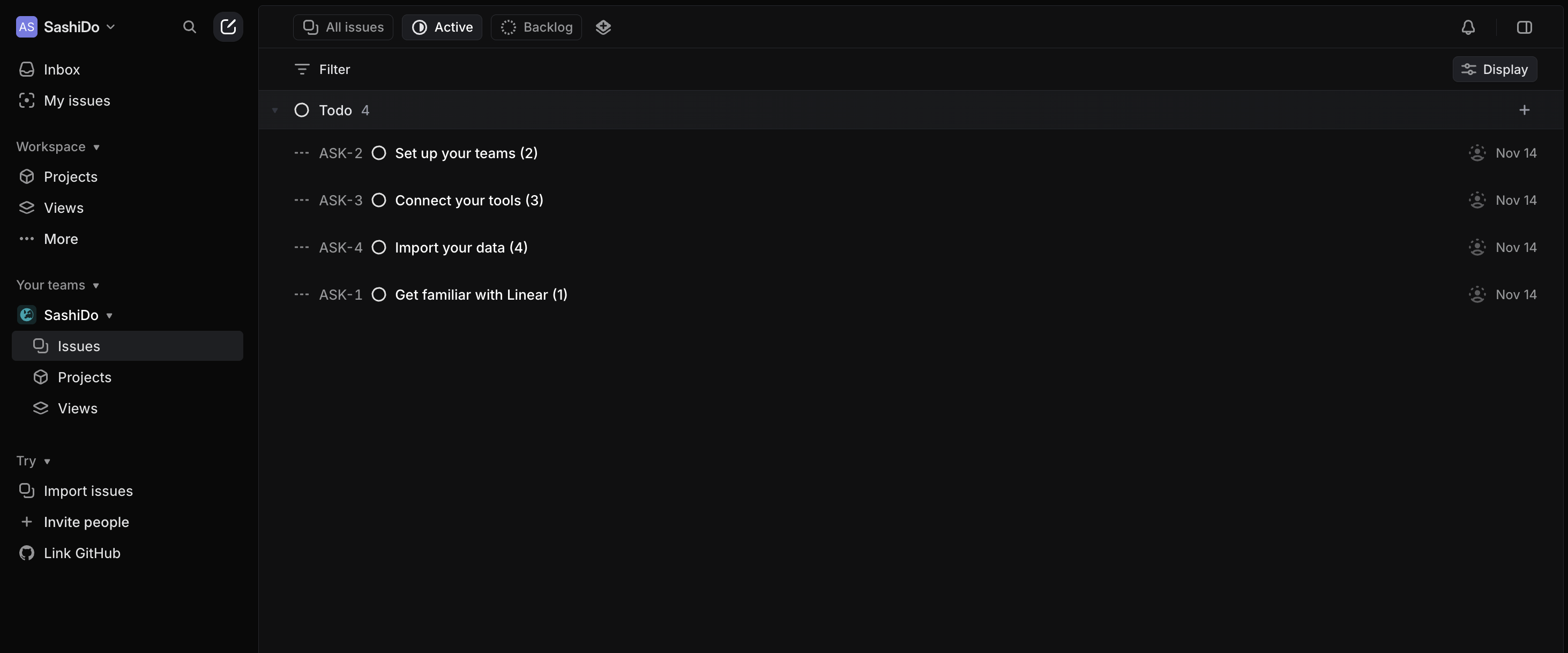Click the Link GitHub item
1568x653 pixels.
tap(81, 553)
